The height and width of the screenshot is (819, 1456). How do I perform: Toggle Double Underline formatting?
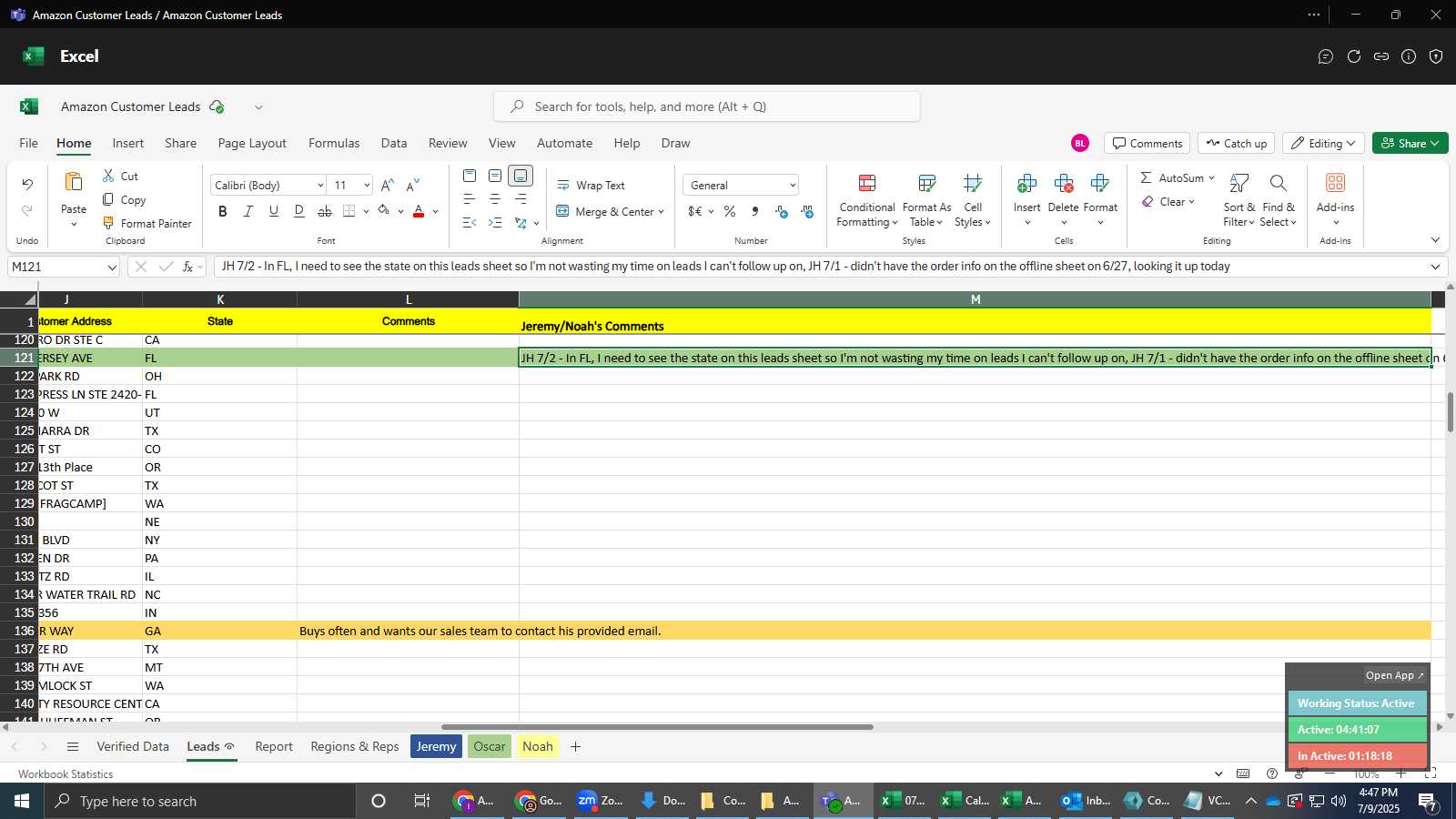click(x=298, y=211)
